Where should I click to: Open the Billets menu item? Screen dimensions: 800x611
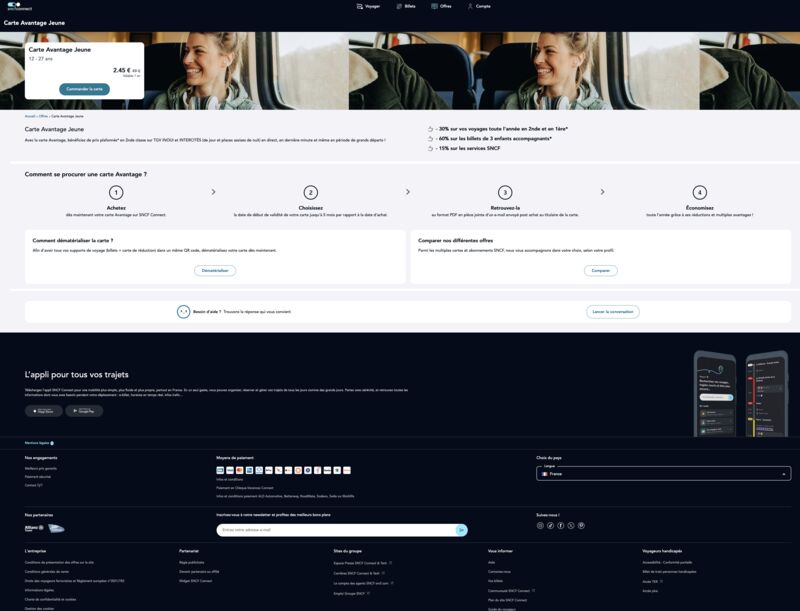pyautogui.click(x=406, y=6)
